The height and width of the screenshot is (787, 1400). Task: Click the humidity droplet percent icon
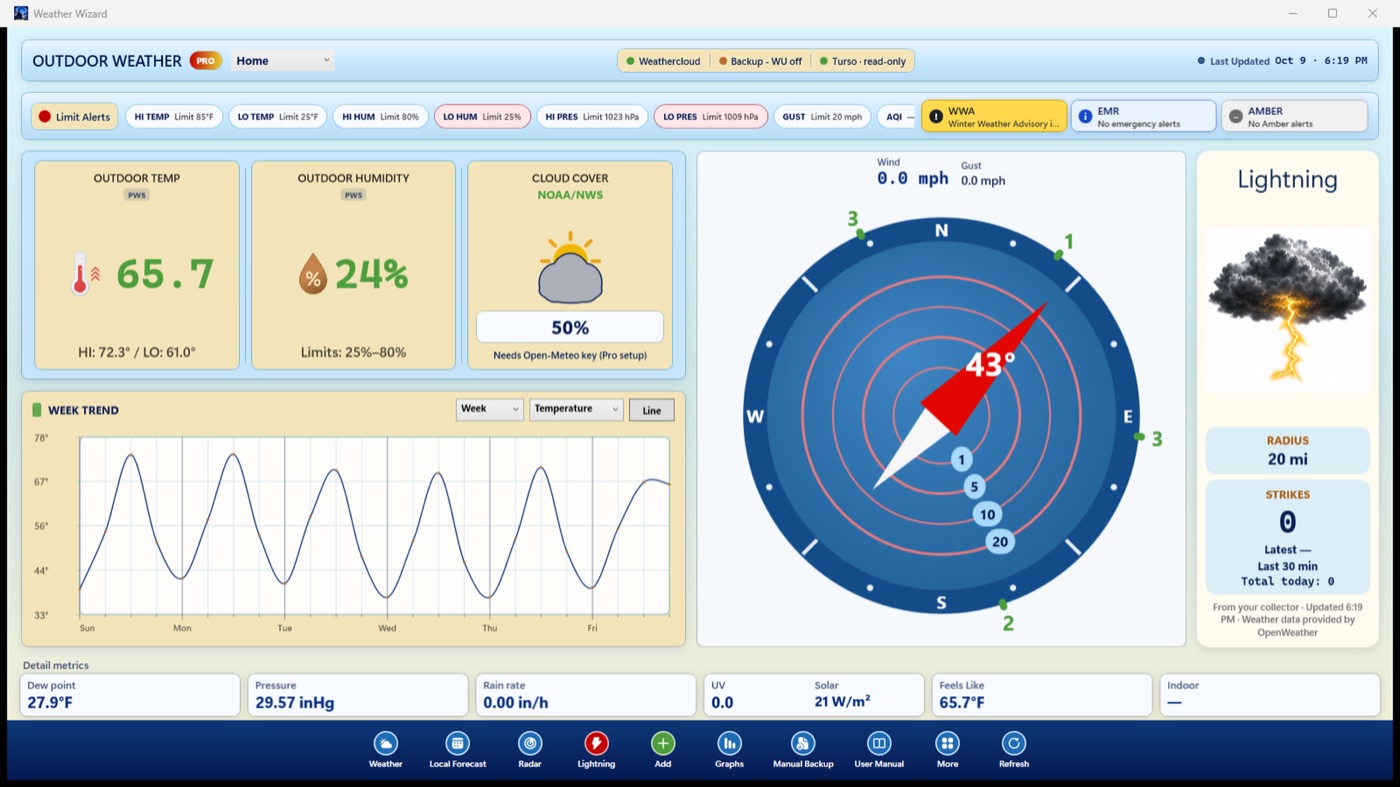(x=313, y=273)
